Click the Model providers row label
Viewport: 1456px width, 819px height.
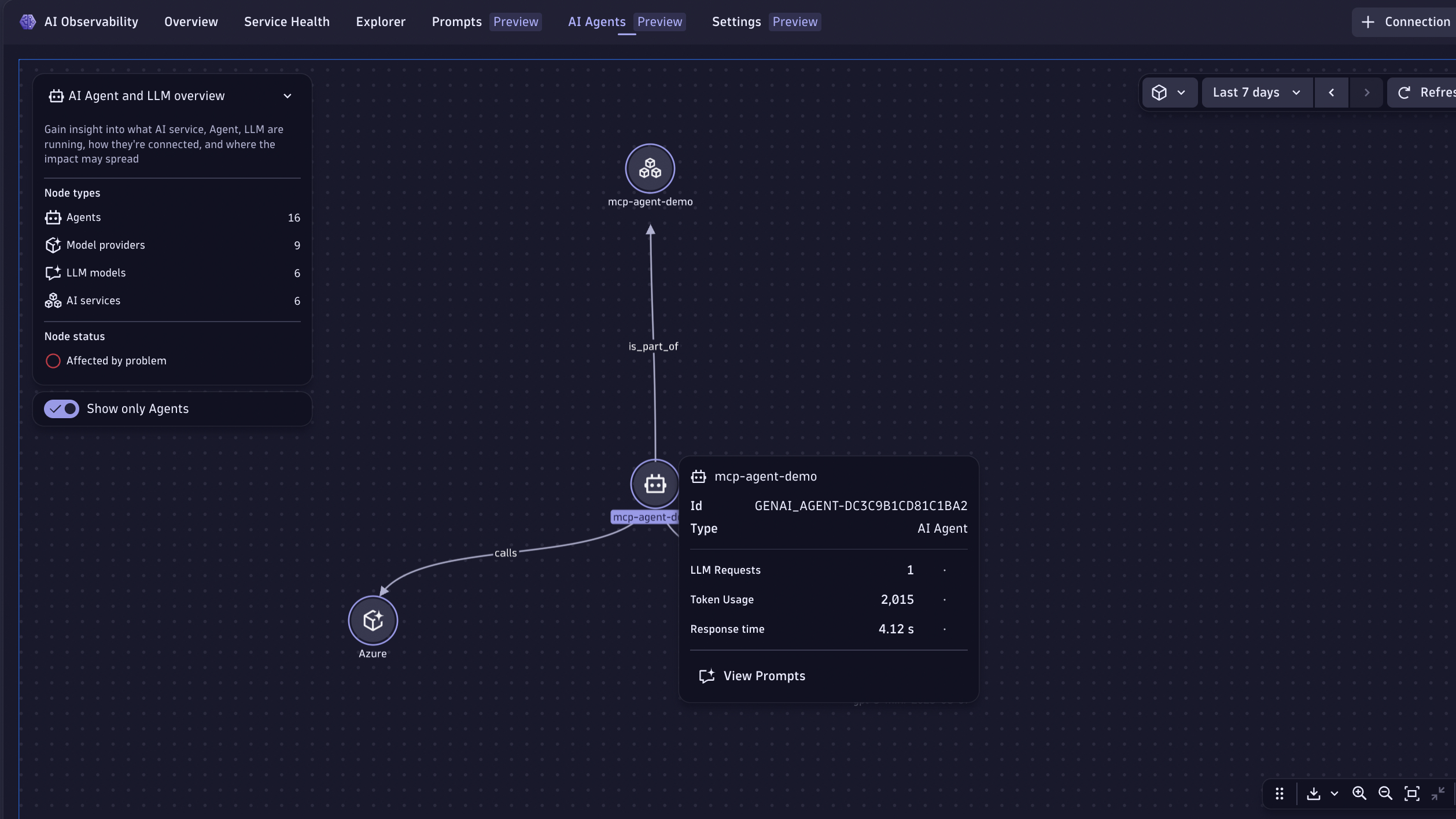[x=106, y=245]
